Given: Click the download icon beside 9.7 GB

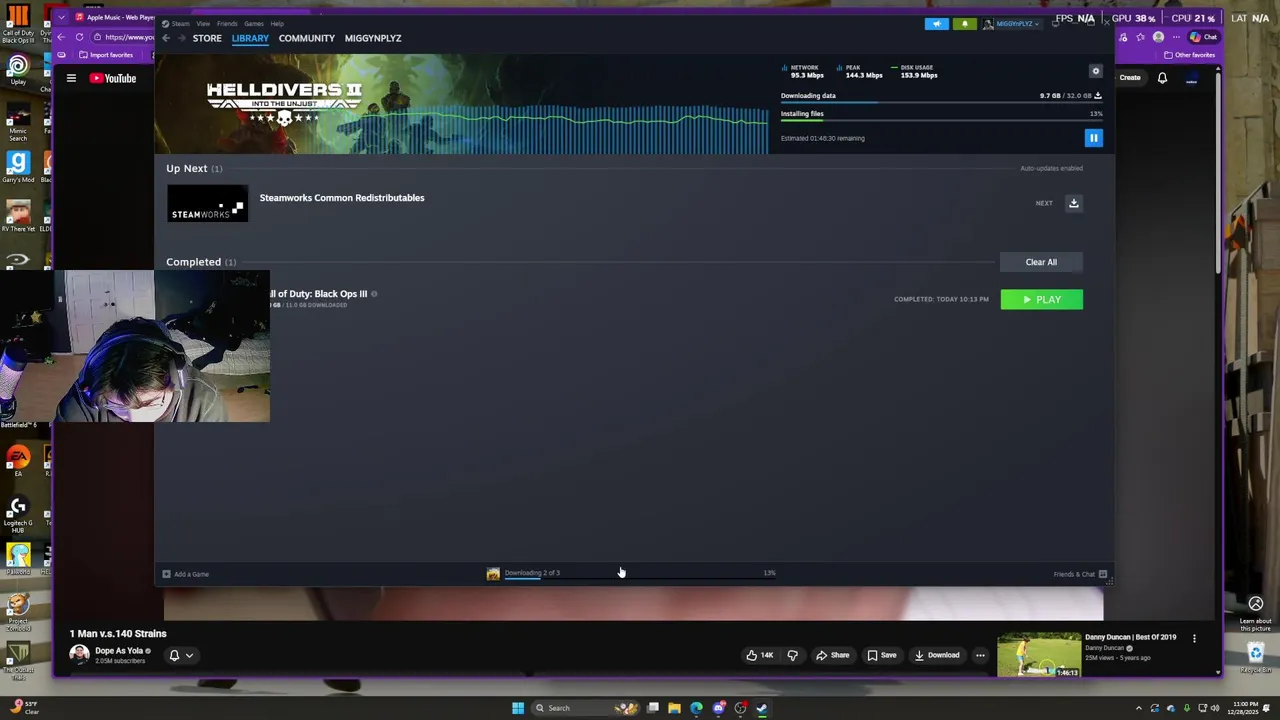Looking at the screenshot, I should tap(1097, 96).
